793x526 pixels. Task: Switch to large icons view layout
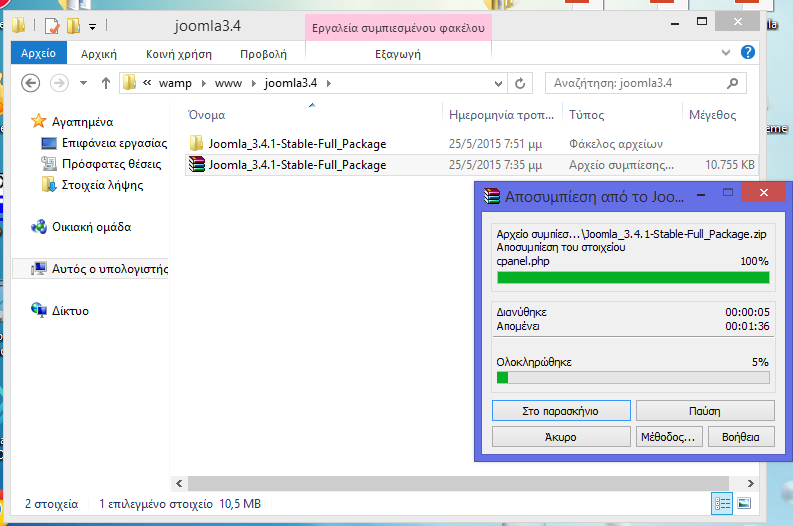[x=744, y=504]
